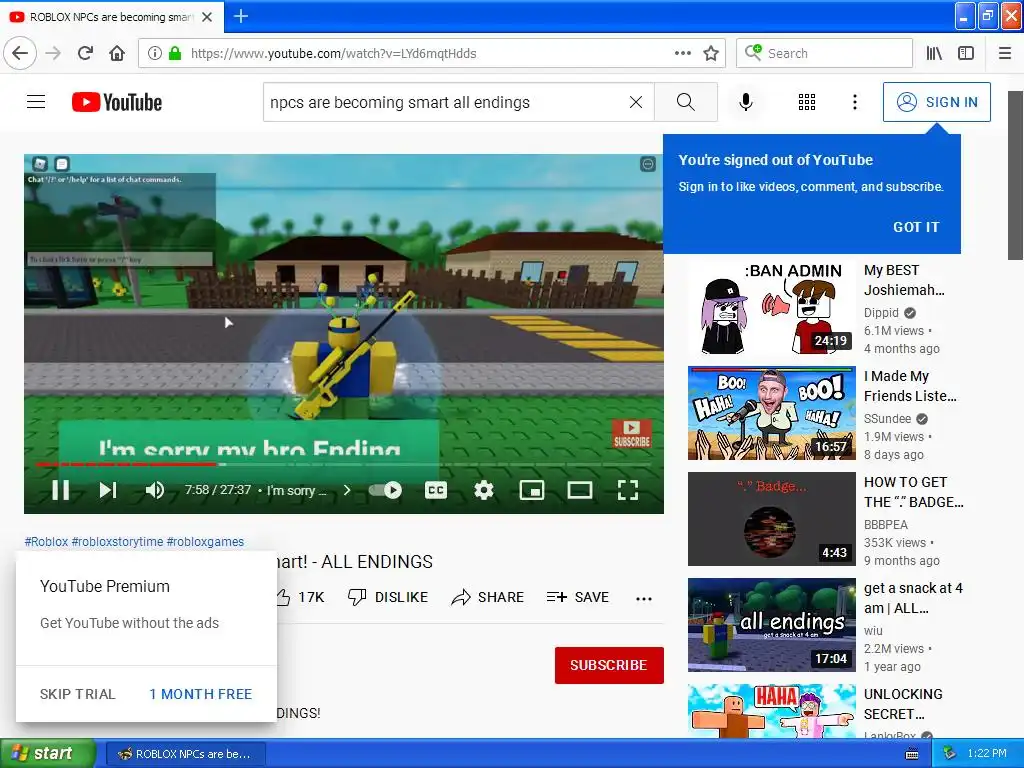Mute the video with the speaker icon
This screenshot has width=1024, height=768.
[x=155, y=490]
